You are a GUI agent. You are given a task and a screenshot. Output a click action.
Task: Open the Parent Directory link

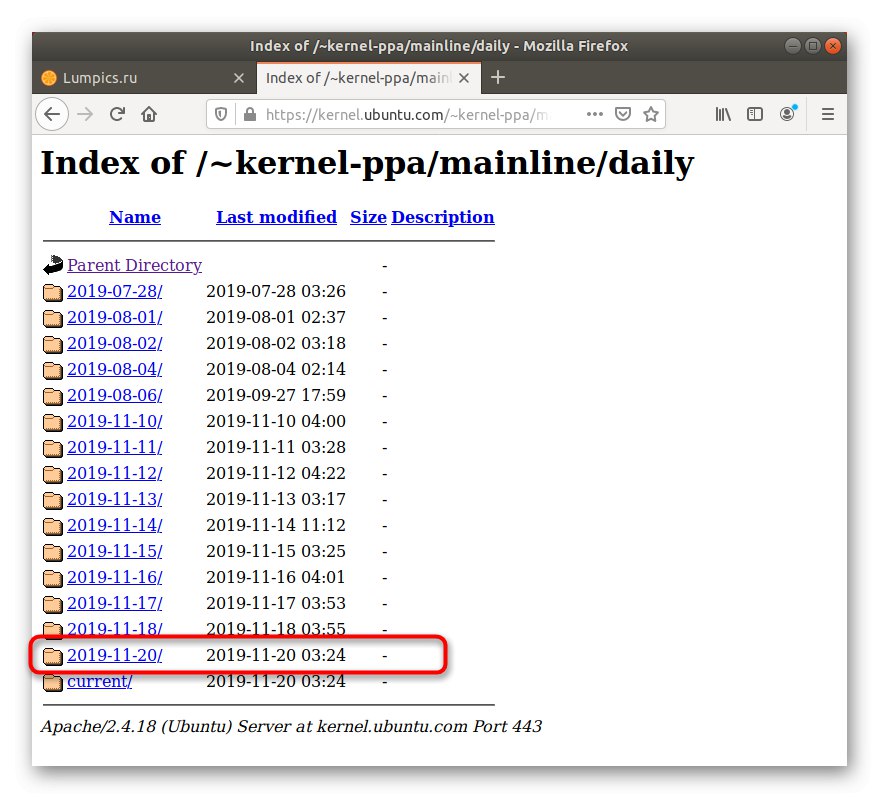point(135,265)
